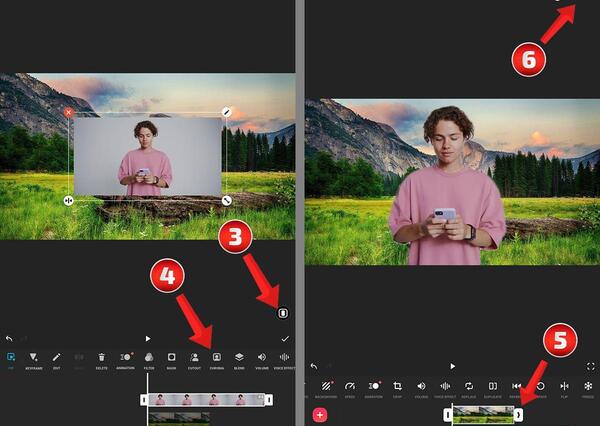Open Animation in right editor toolbar
Image resolution: width=600 pixels, height=426 pixels.
click(373, 389)
